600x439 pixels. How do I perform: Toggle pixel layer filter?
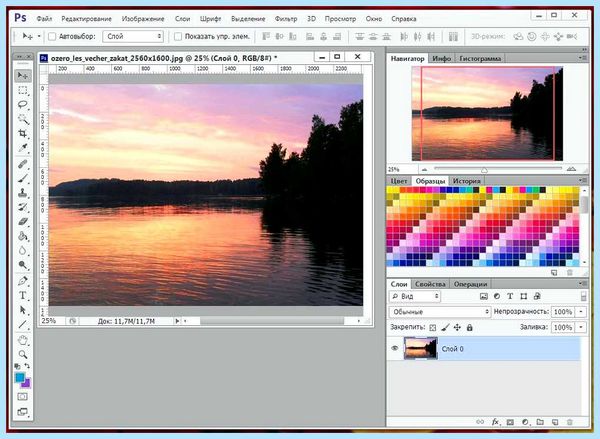click(x=484, y=296)
